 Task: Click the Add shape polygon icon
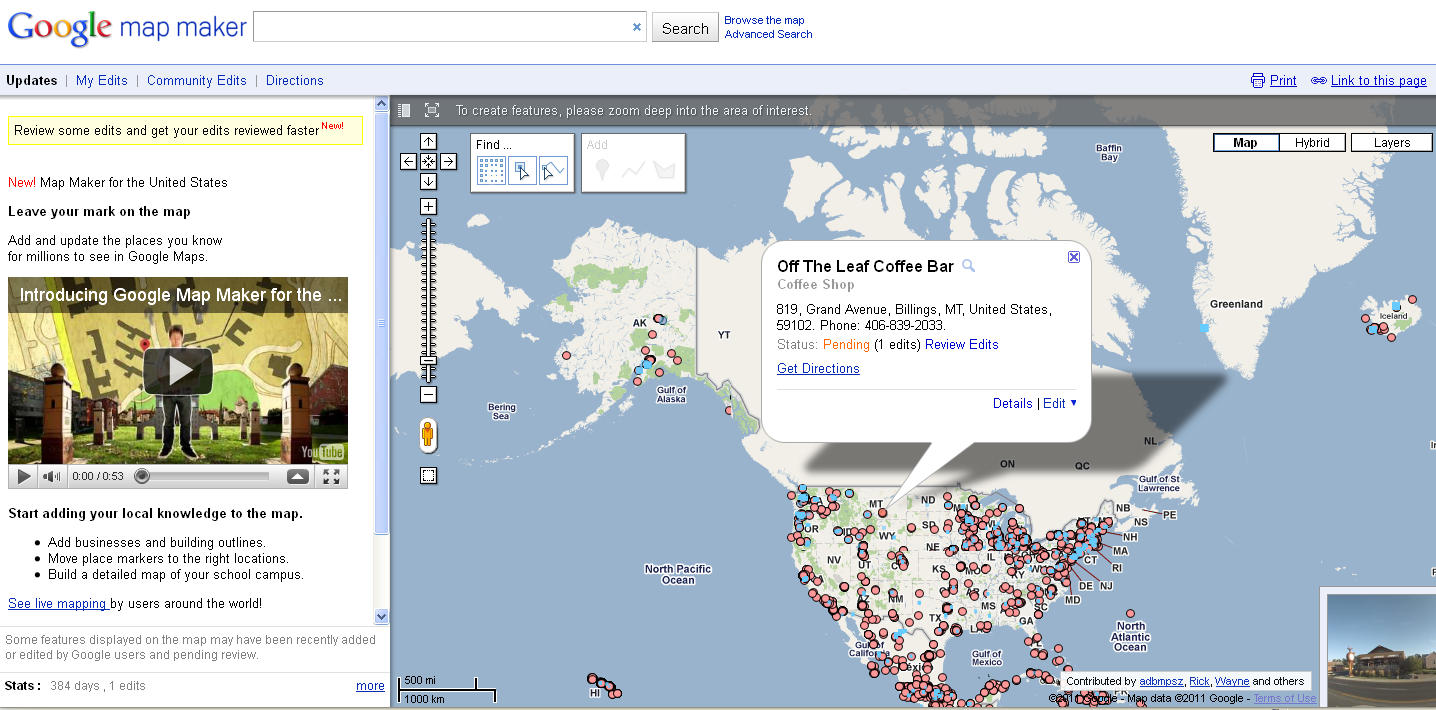[665, 171]
